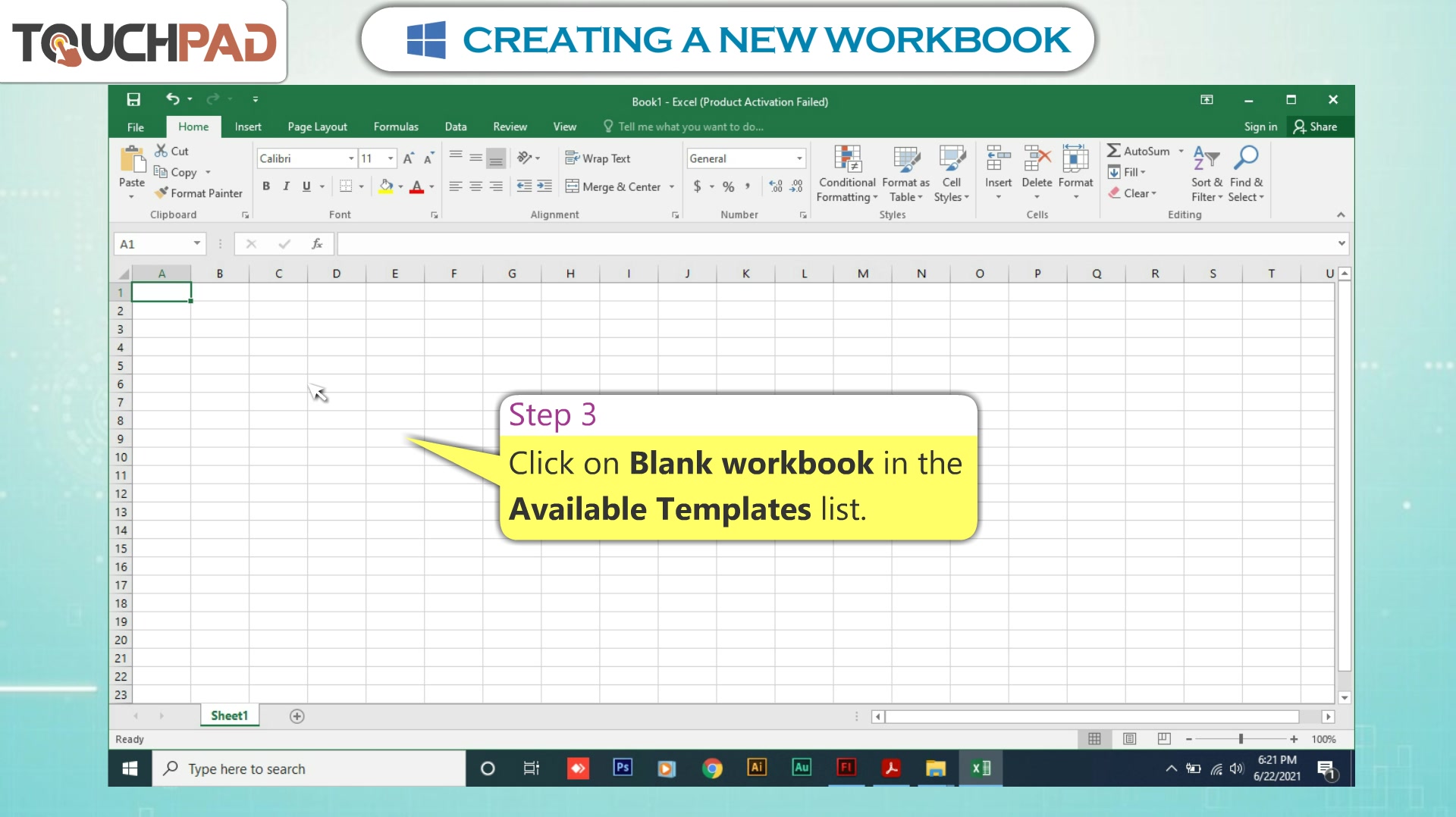Image resolution: width=1456 pixels, height=817 pixels.
Task: Toggle Align Left horizontal alignment
Action: (456, 186)
